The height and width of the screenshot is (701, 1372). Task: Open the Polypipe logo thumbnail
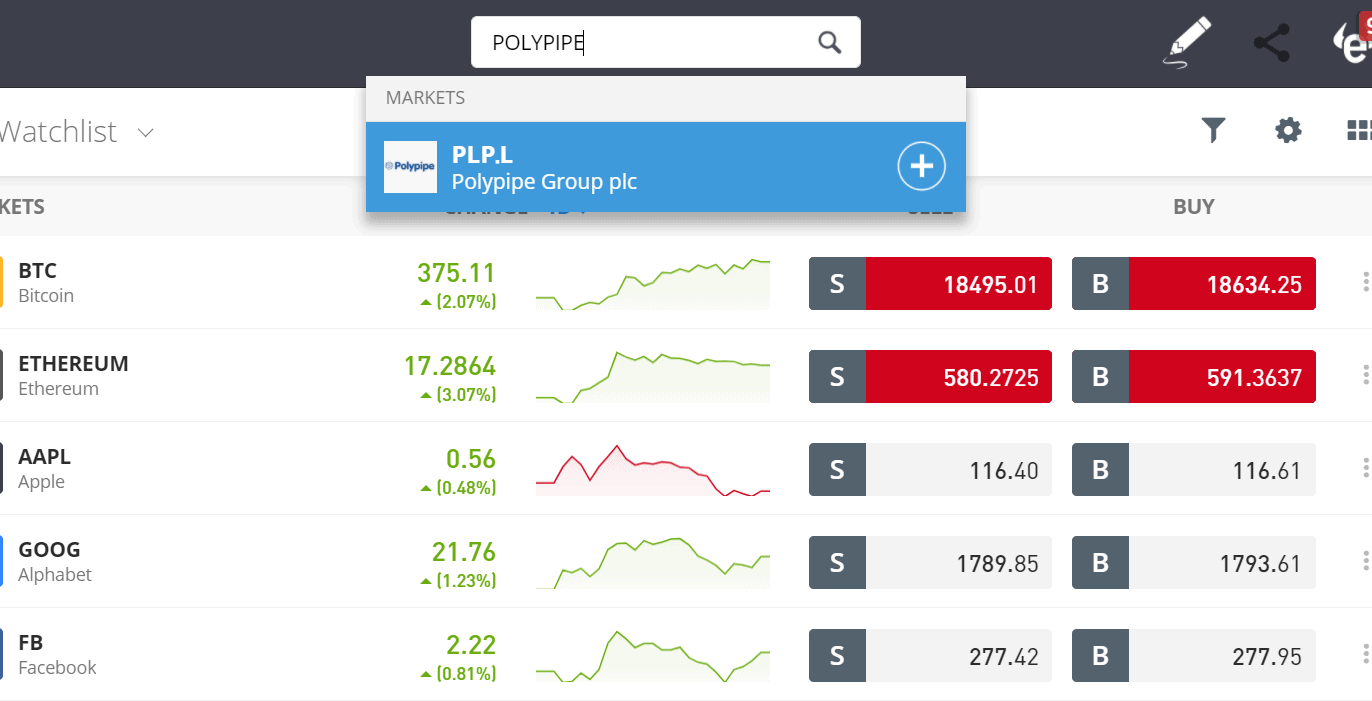410,167
